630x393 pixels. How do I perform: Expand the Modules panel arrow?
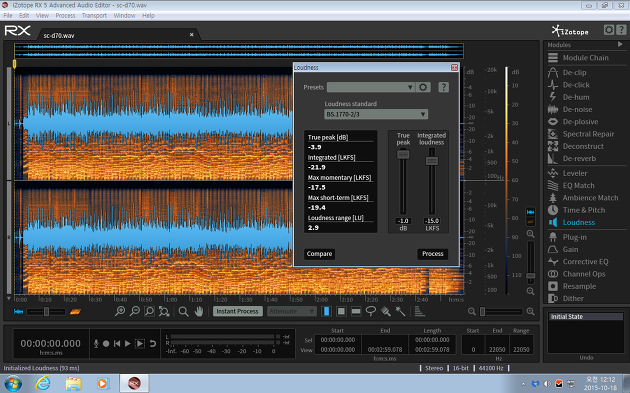(x=620, y=45)
